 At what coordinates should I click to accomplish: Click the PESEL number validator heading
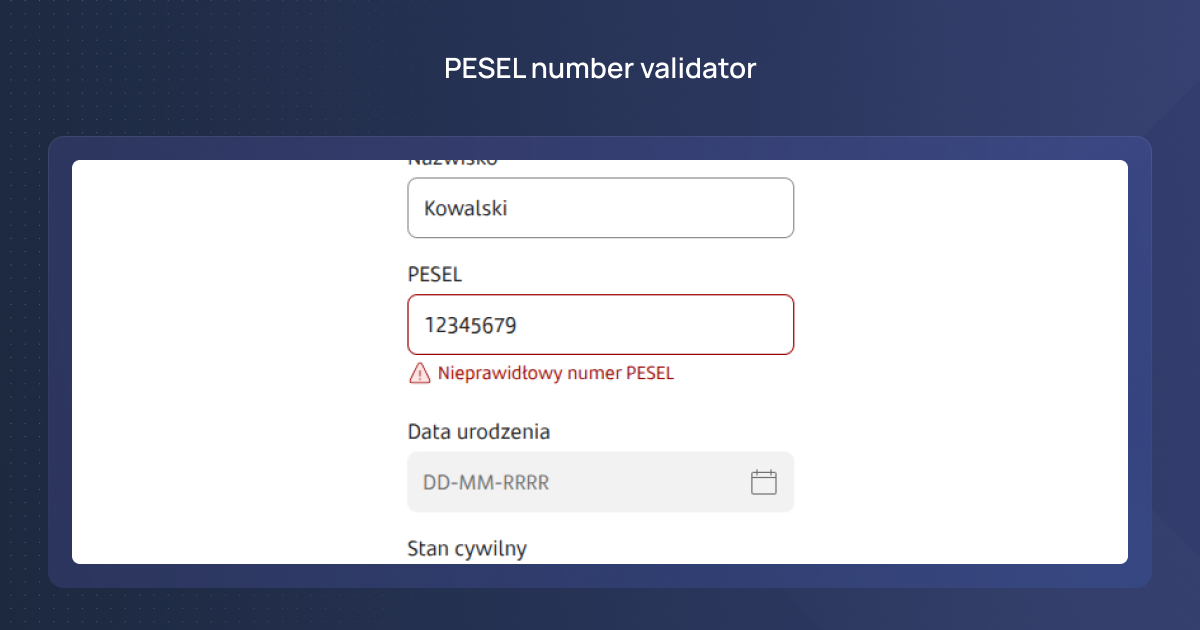click(x=600, y=69)
